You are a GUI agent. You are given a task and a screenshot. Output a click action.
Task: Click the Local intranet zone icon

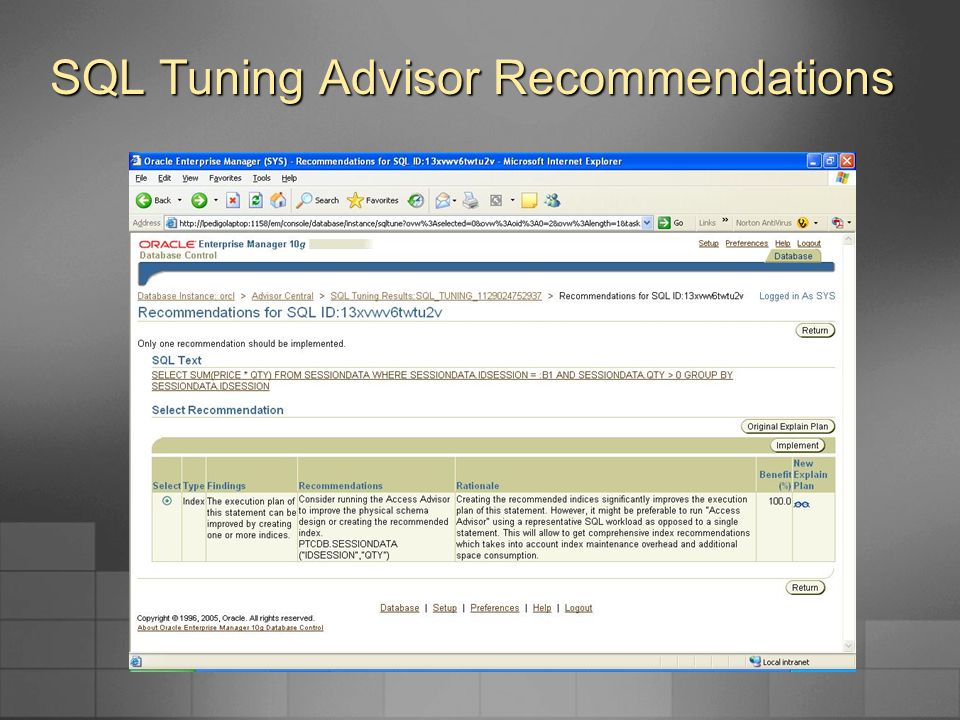755,661
